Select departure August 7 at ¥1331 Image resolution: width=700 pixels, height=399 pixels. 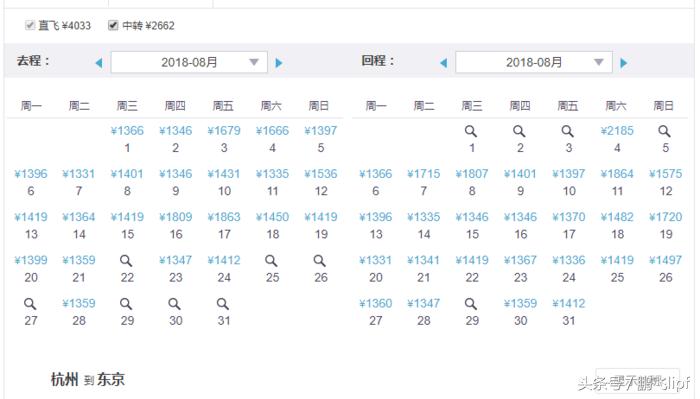coord(79,174)
